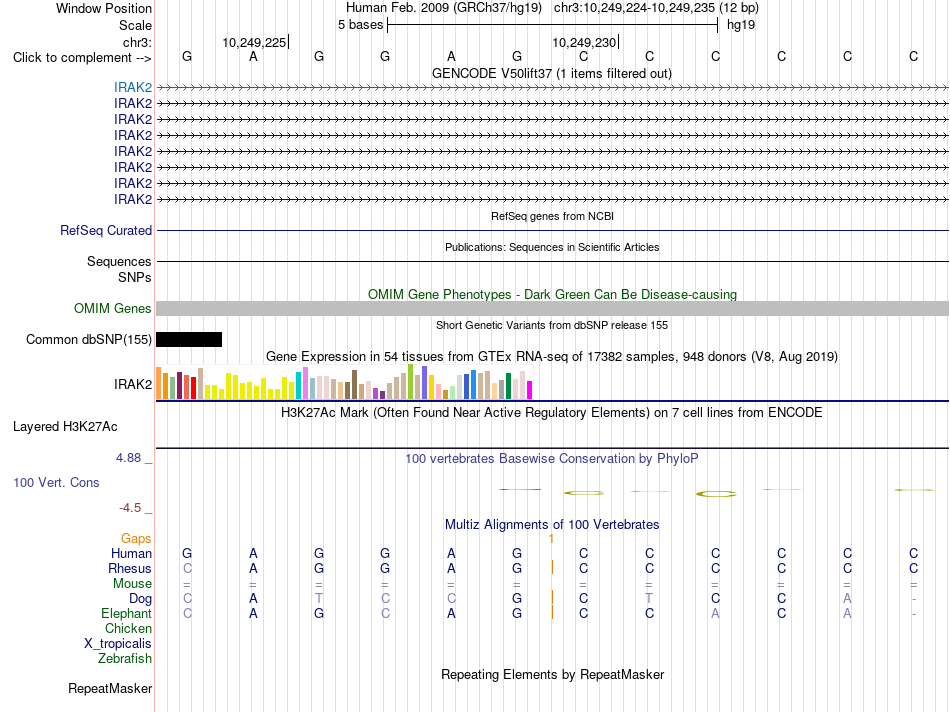Click the 100 Vert. Cons label
Screen dimensions: 950x712
pos(56,482)
